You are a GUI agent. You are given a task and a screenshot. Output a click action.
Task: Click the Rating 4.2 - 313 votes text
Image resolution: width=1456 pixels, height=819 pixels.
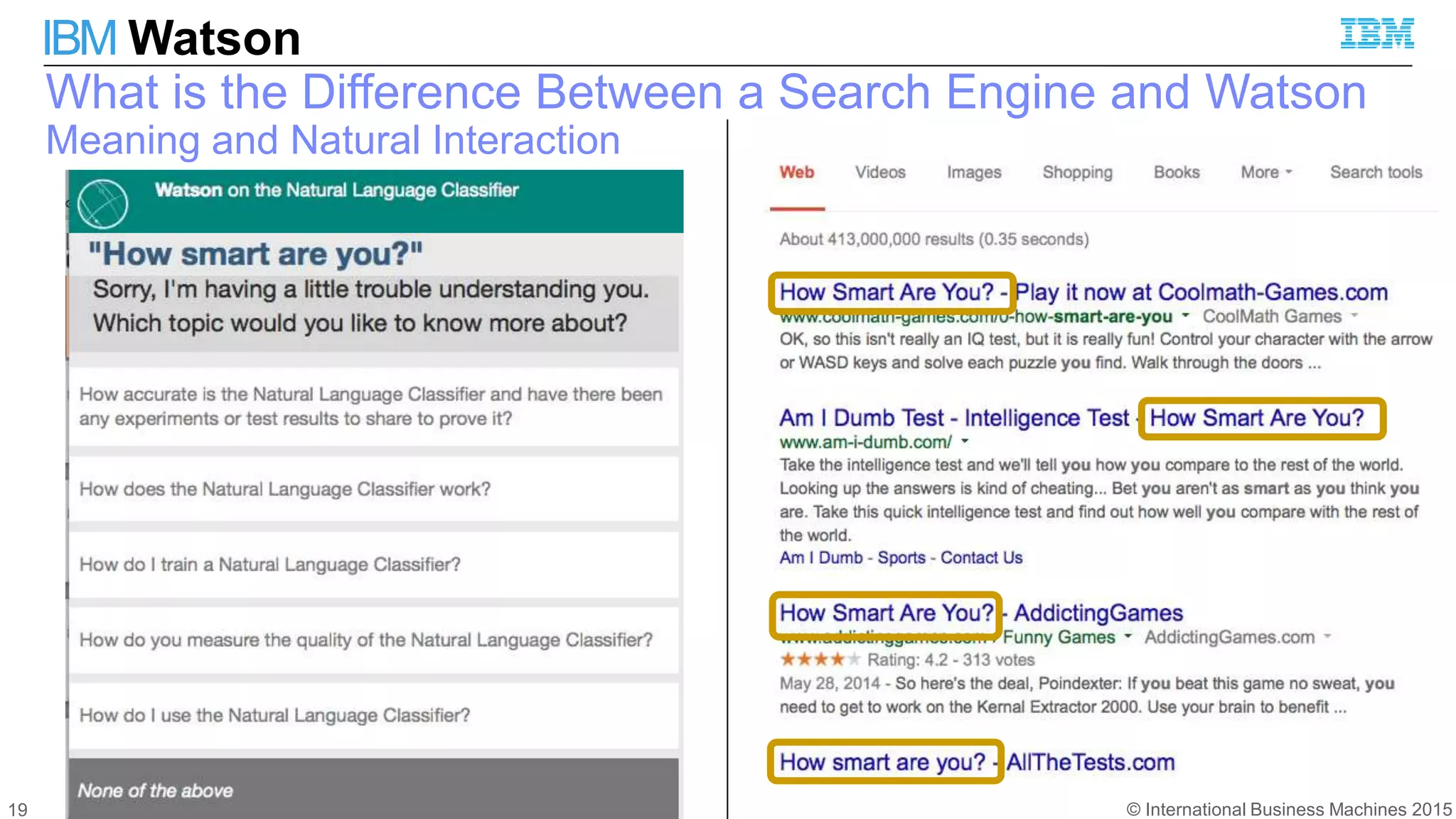tap(951, 660)
